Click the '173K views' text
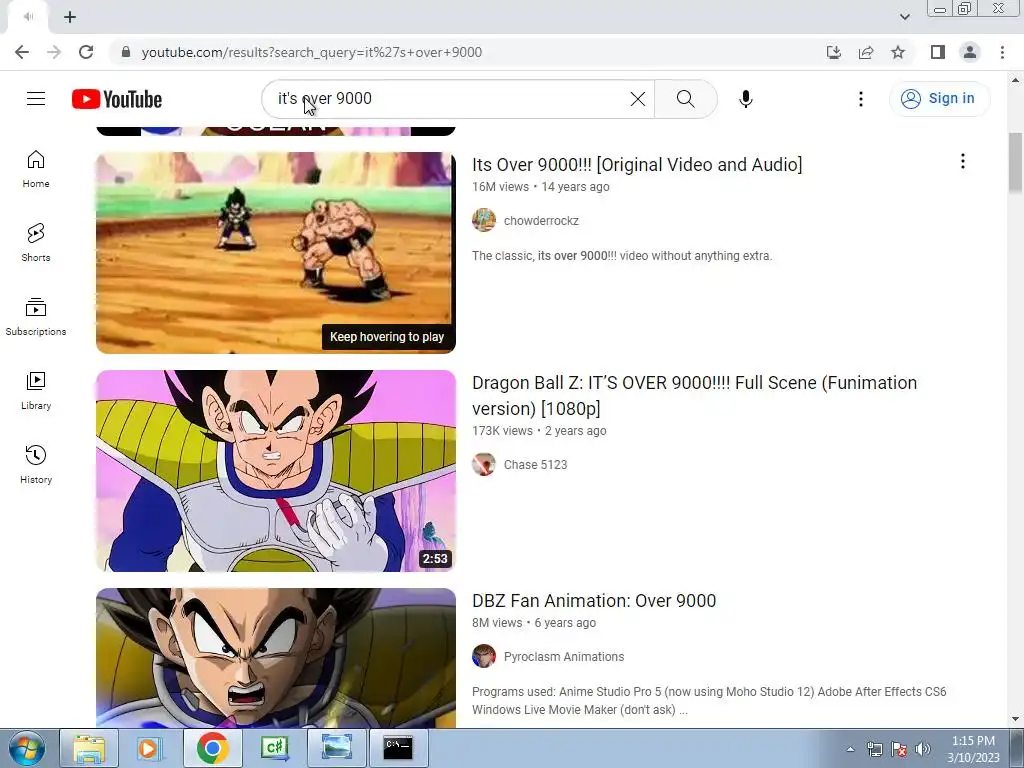The width and height of the screenshot is (1024, 768). (502, 431)
